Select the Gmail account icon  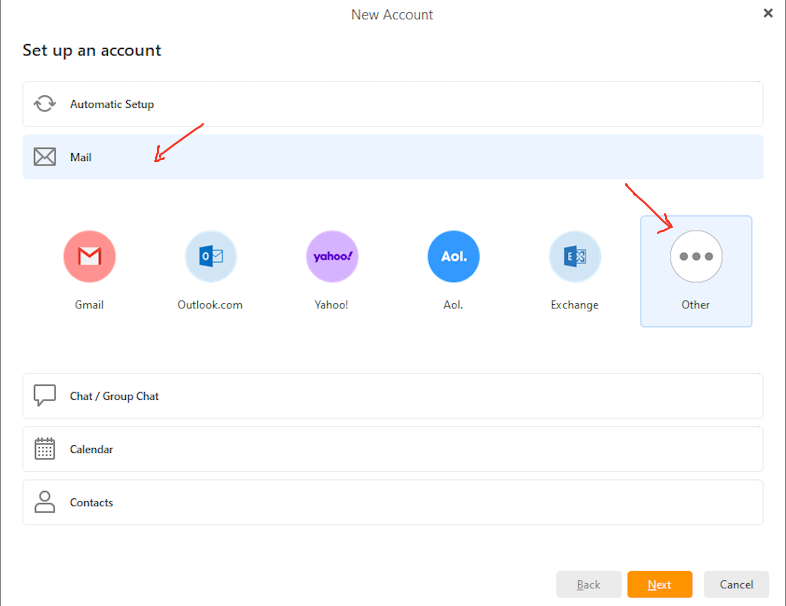[89, 256]
